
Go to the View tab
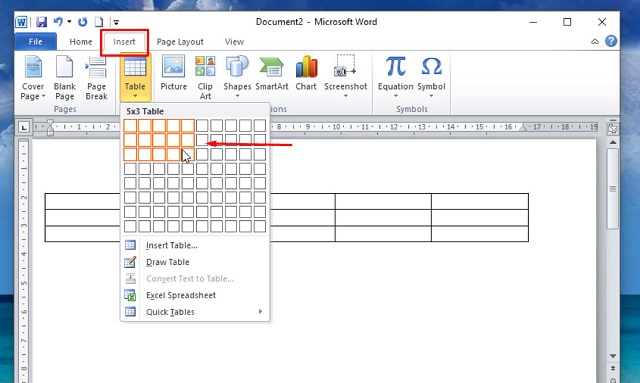coord(234,42)
